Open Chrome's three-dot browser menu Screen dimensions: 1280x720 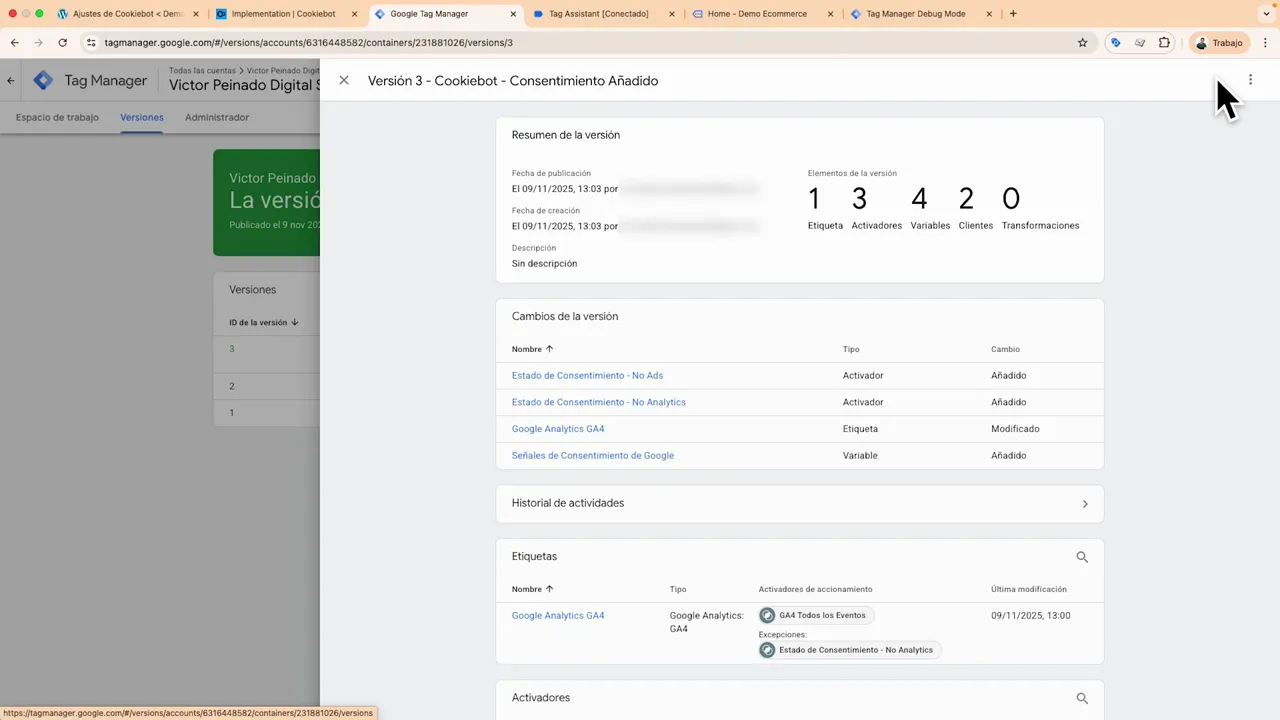pyautogui.click(x=1266, y=42)
